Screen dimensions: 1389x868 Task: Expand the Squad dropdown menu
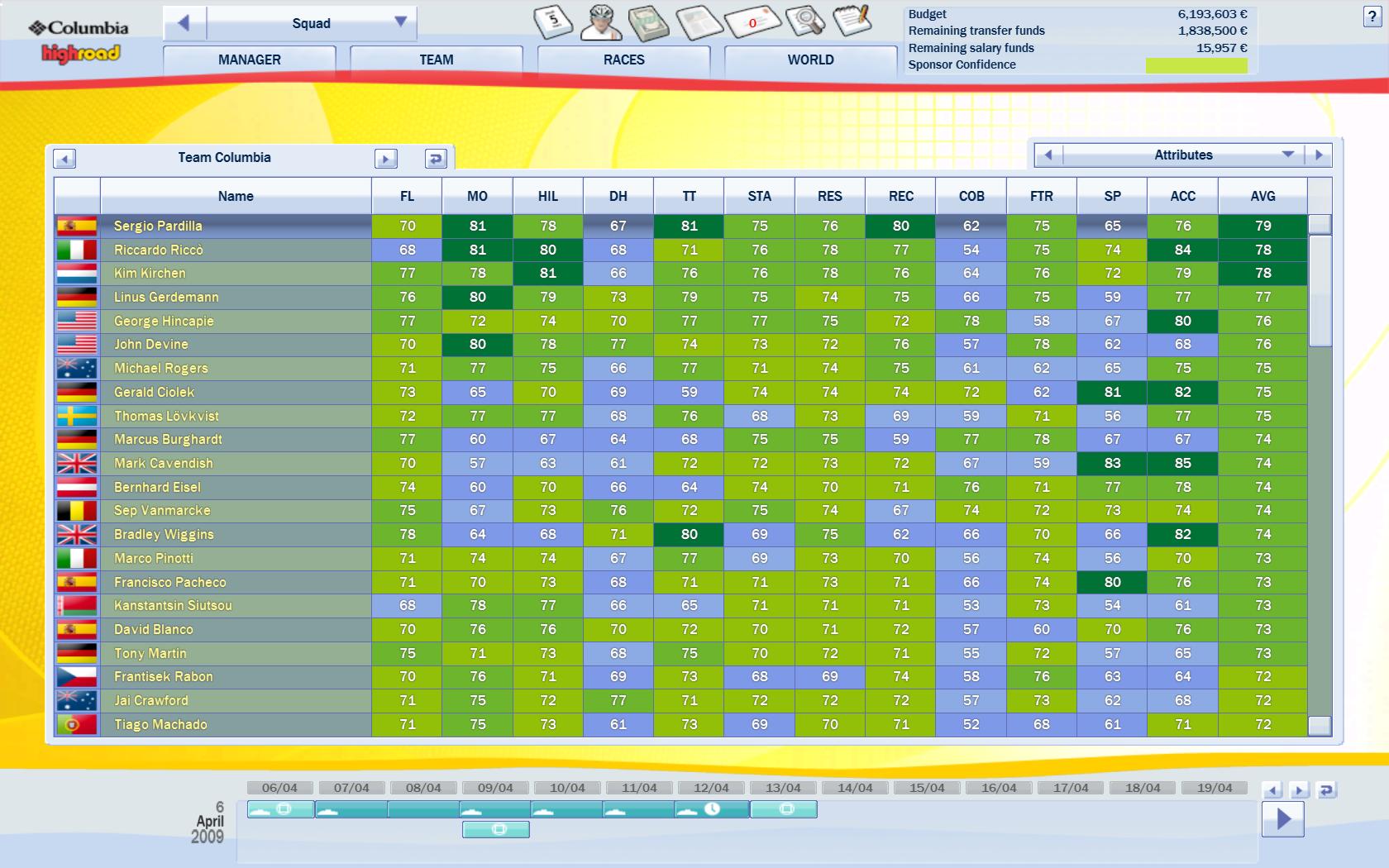pos(400,22)
